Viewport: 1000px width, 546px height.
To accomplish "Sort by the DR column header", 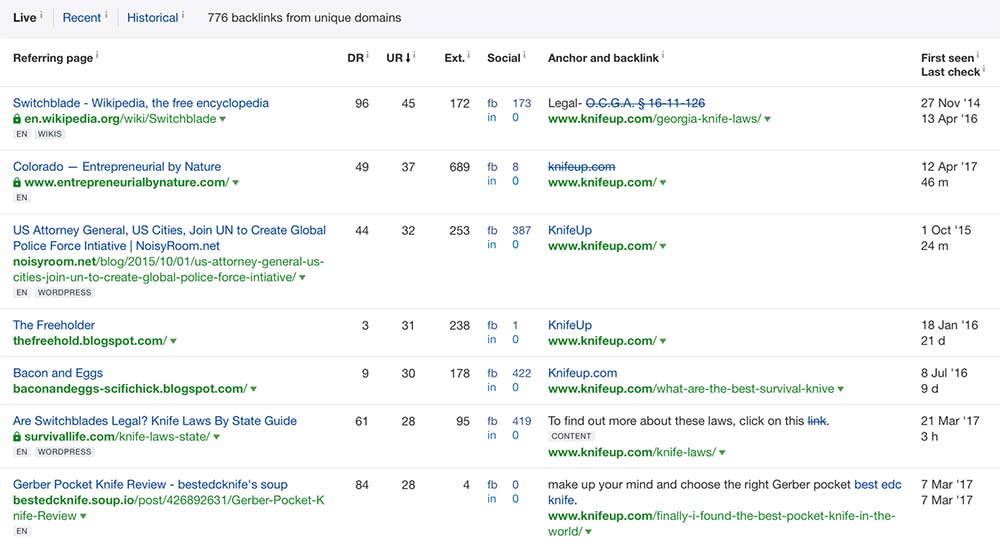I will tap(355, 58).
